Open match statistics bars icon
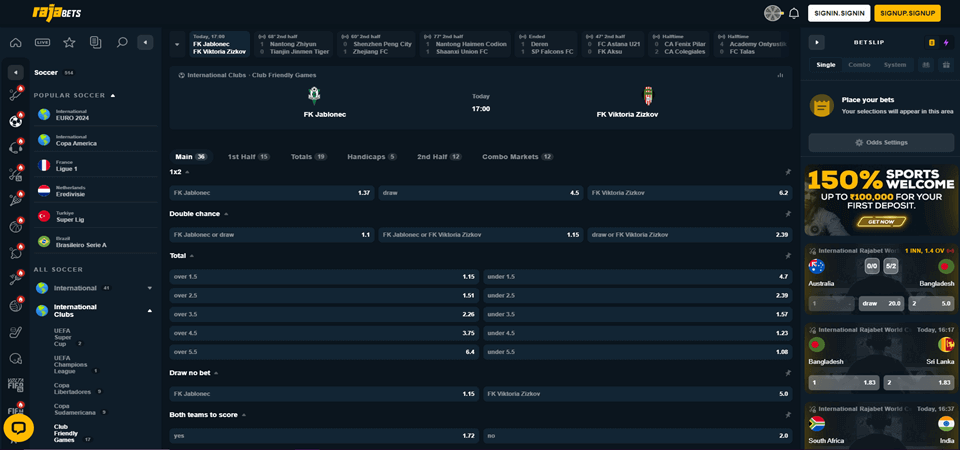 pyautogui.click(x=780, y=75)
